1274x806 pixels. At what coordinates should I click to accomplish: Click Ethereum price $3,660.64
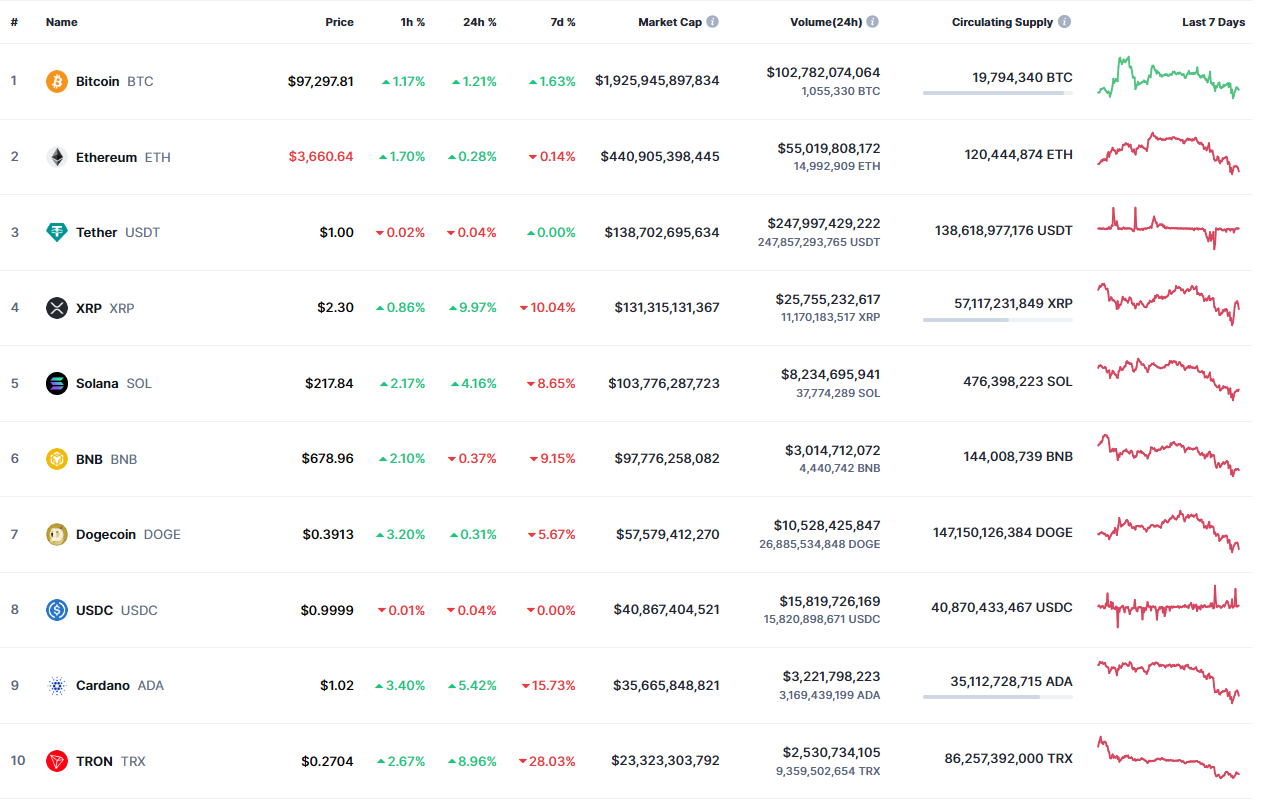pyautogui.click(x=321, y=157)
